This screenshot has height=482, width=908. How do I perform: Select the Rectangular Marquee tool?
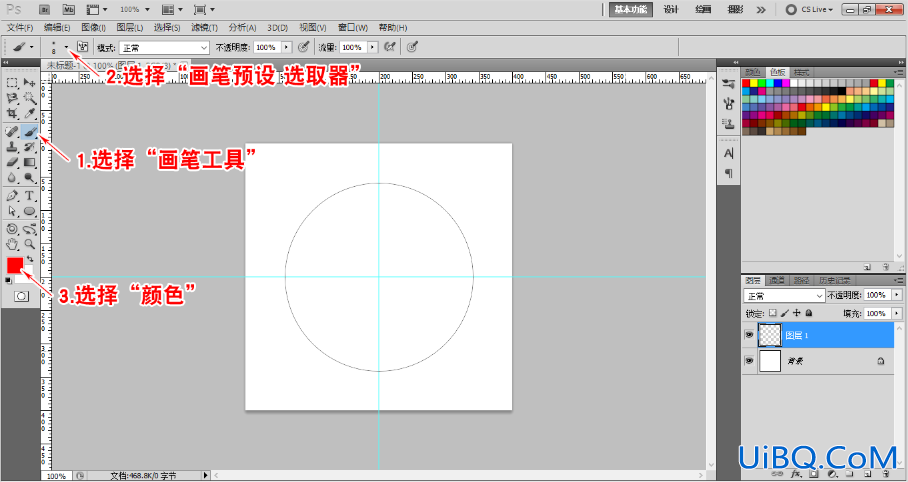(12, 83)
